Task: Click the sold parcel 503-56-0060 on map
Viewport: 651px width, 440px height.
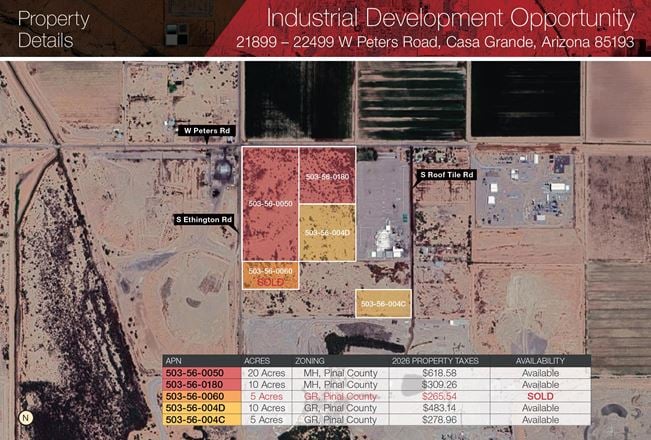Action: (270, 276)
